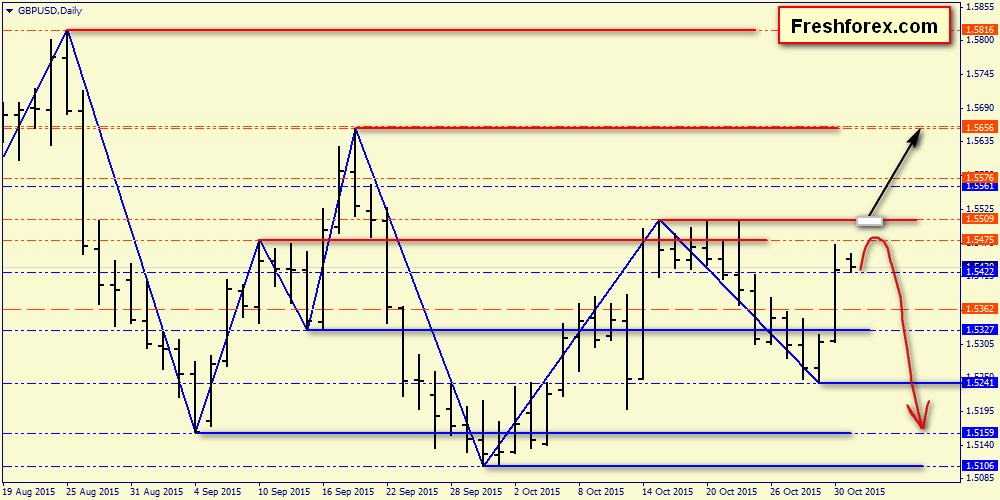Click the 1.5327 blue price label
Image resolution: width=1000 pixels, height=500 pixels.
[x=980, y=330]
